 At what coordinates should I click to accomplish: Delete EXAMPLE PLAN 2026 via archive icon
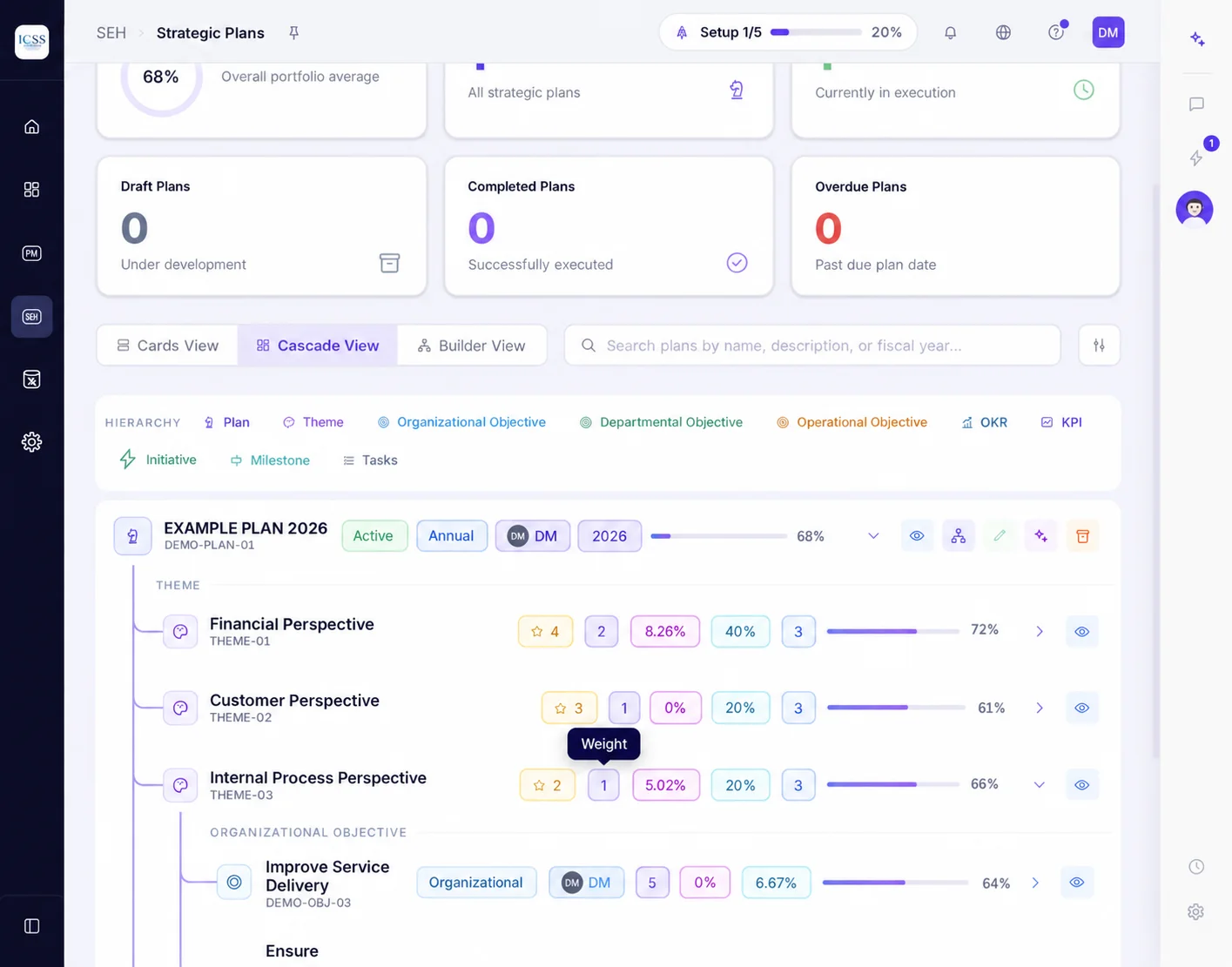[1082, 536]
